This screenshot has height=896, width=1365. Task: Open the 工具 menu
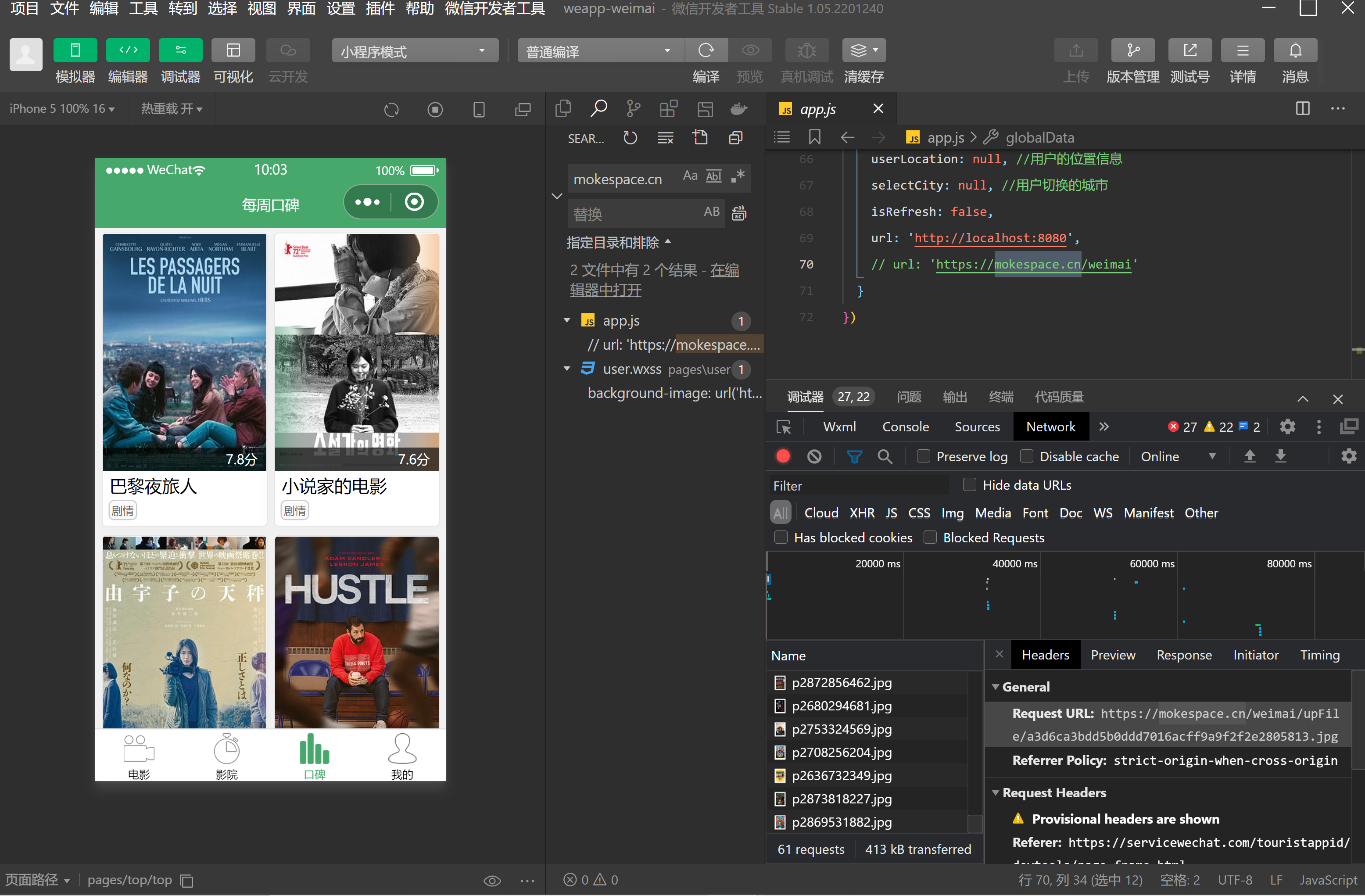click(x=143, y=9)
